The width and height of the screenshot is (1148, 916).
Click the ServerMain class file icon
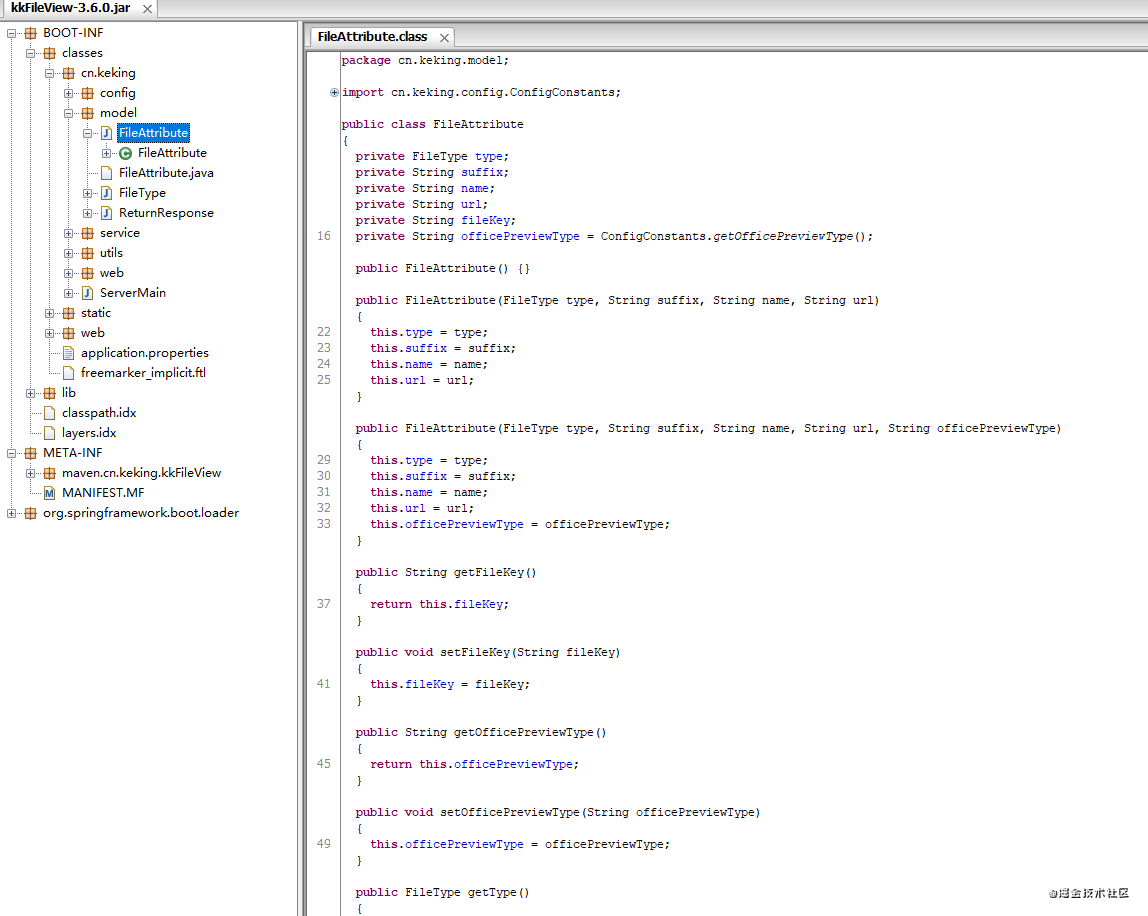pos(88,293)
